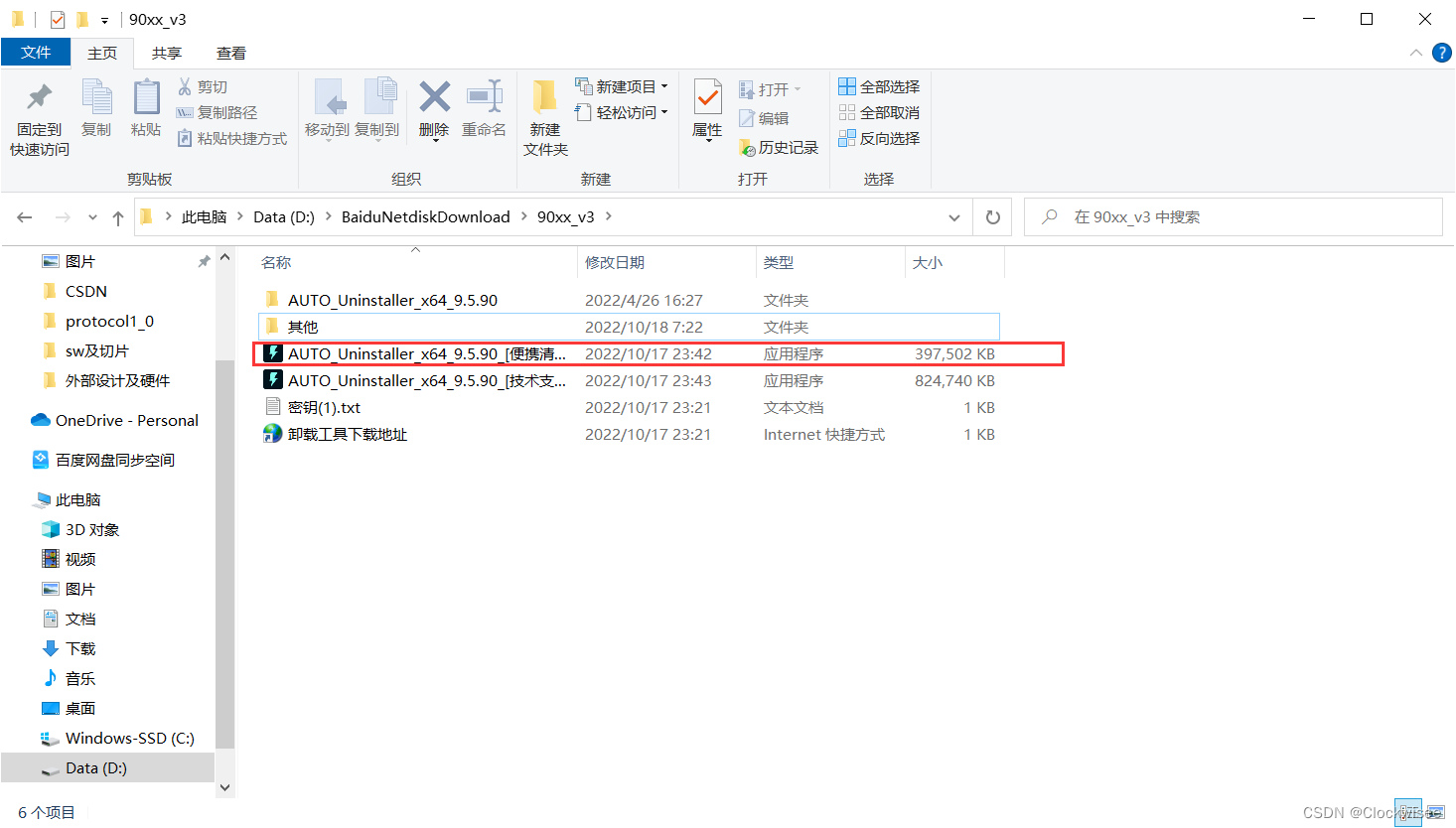
Task: Open protocol1_0 in navigation pane
Action: coord(109,321)
